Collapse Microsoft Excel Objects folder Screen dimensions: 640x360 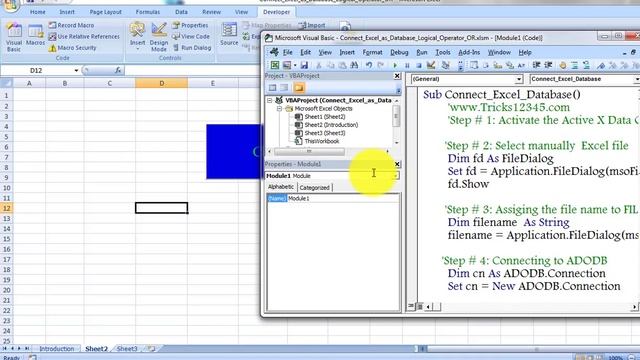(x=279, y=109)
